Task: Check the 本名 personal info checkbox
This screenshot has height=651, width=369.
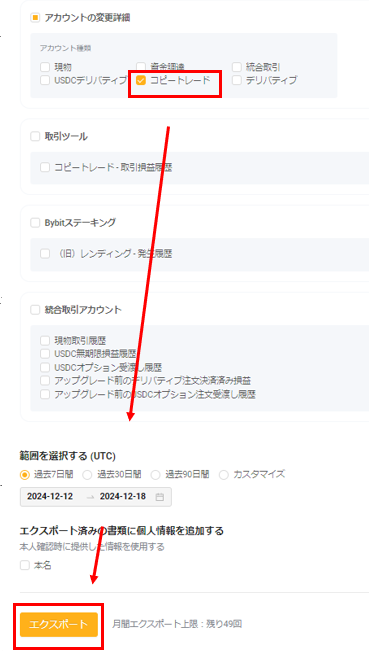Action: tap(25, 565)
